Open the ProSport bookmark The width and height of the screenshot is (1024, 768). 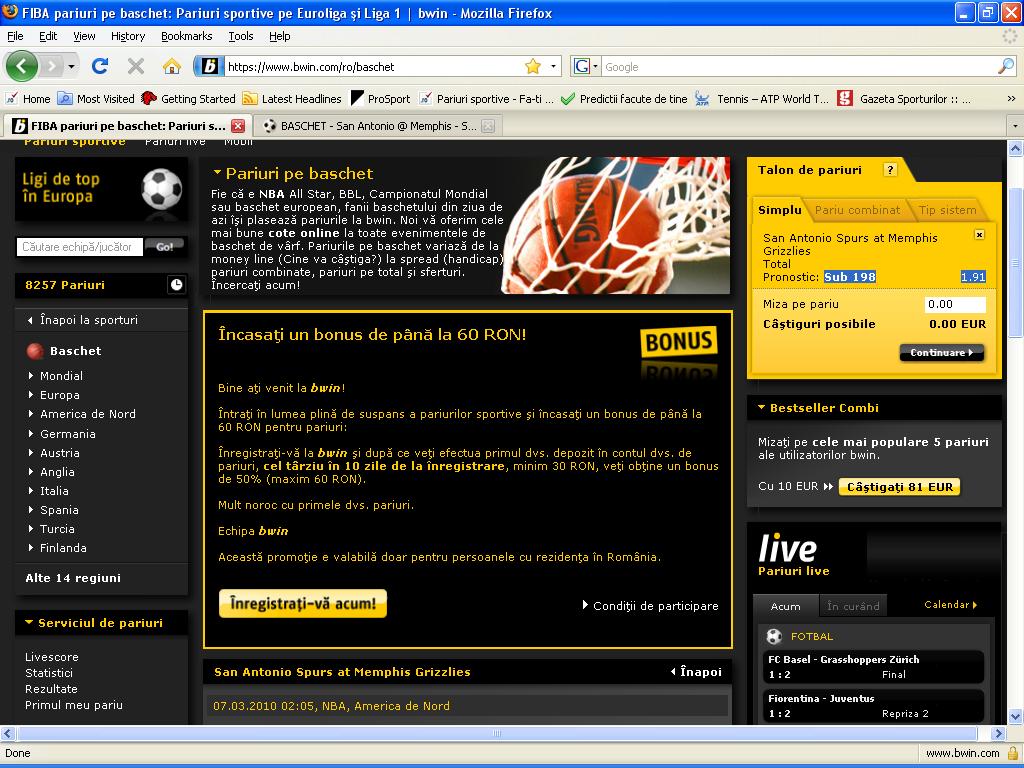(381, 99)
